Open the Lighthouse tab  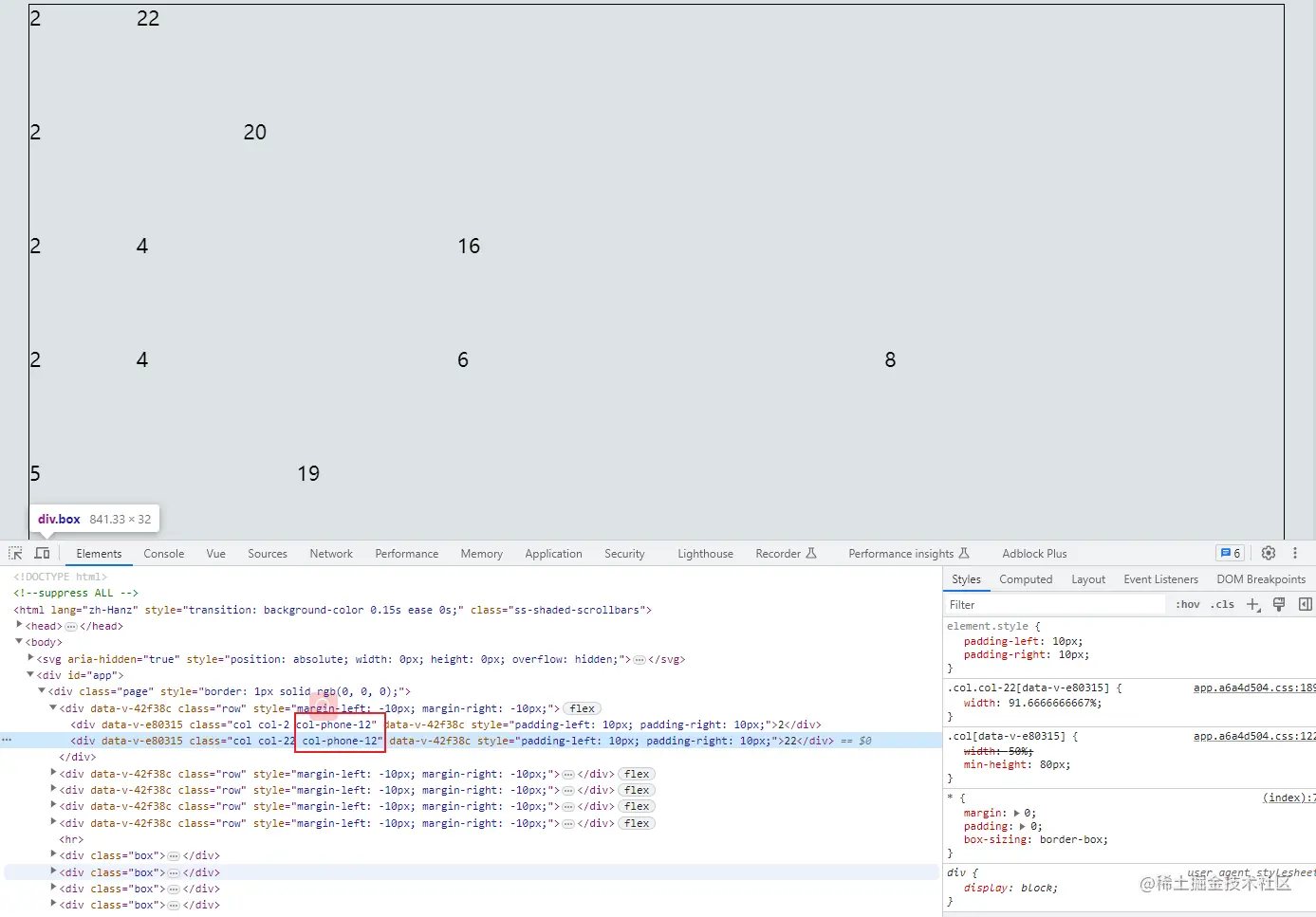(x=706, y=554)
